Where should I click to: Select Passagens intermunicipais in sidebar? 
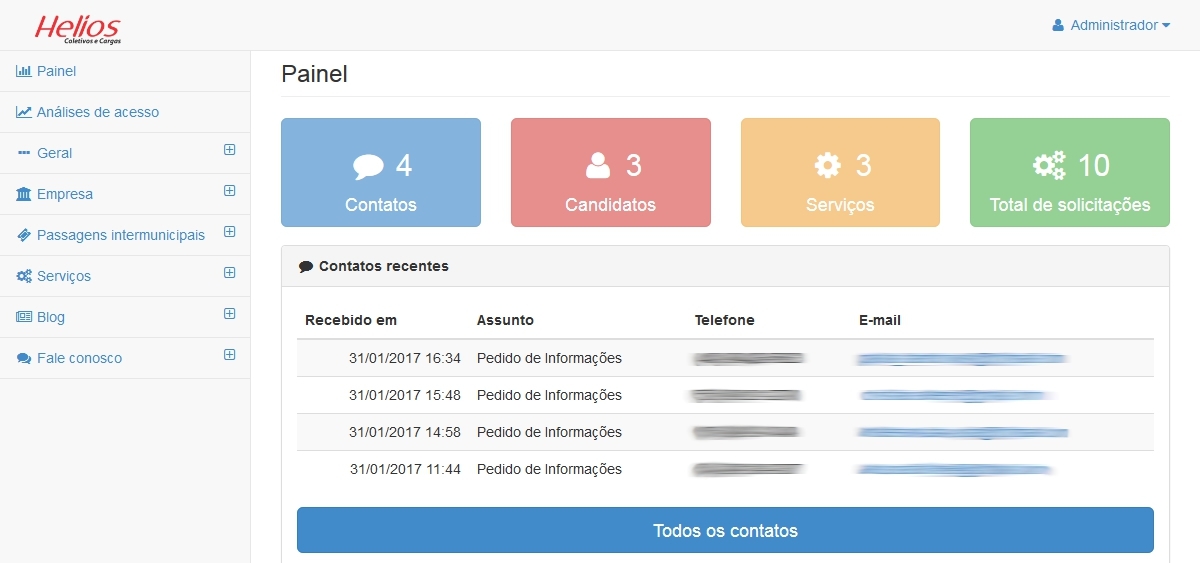click(x=121, y=235)
